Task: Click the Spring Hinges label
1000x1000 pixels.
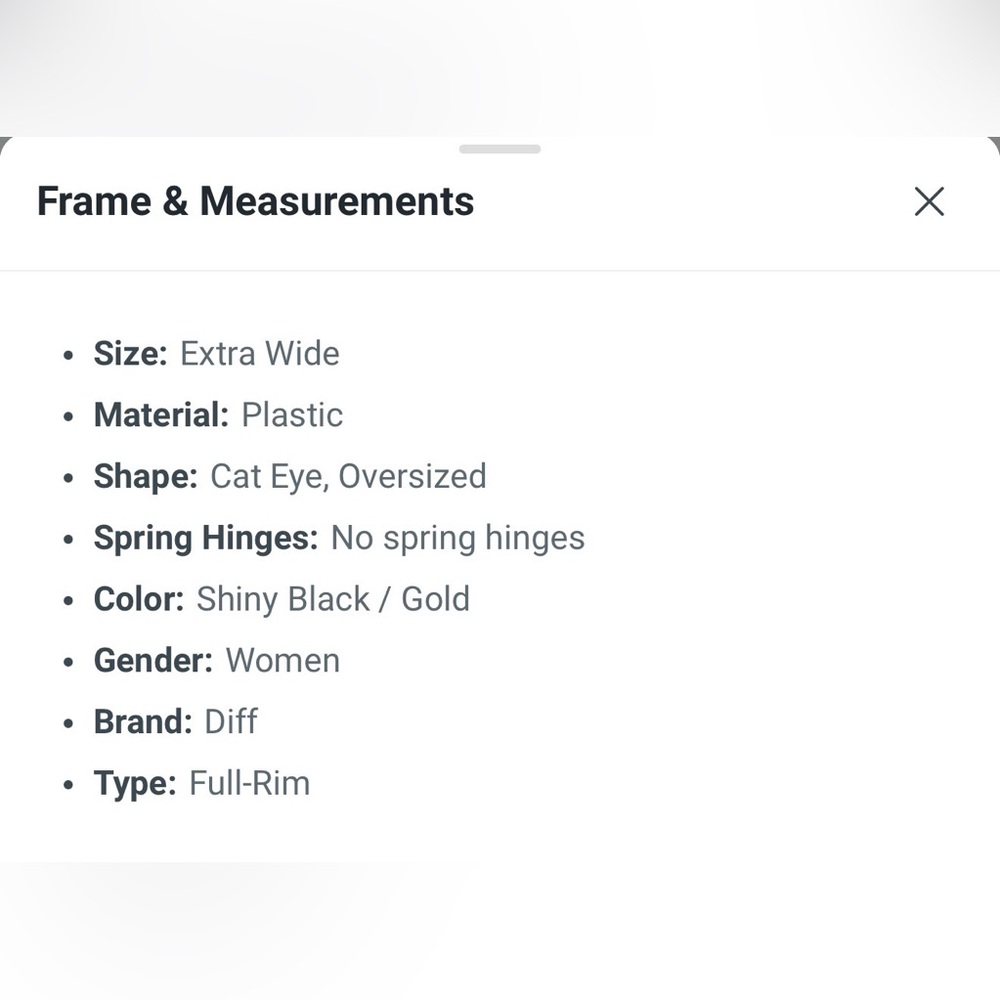Action: [x=205, y=538]
